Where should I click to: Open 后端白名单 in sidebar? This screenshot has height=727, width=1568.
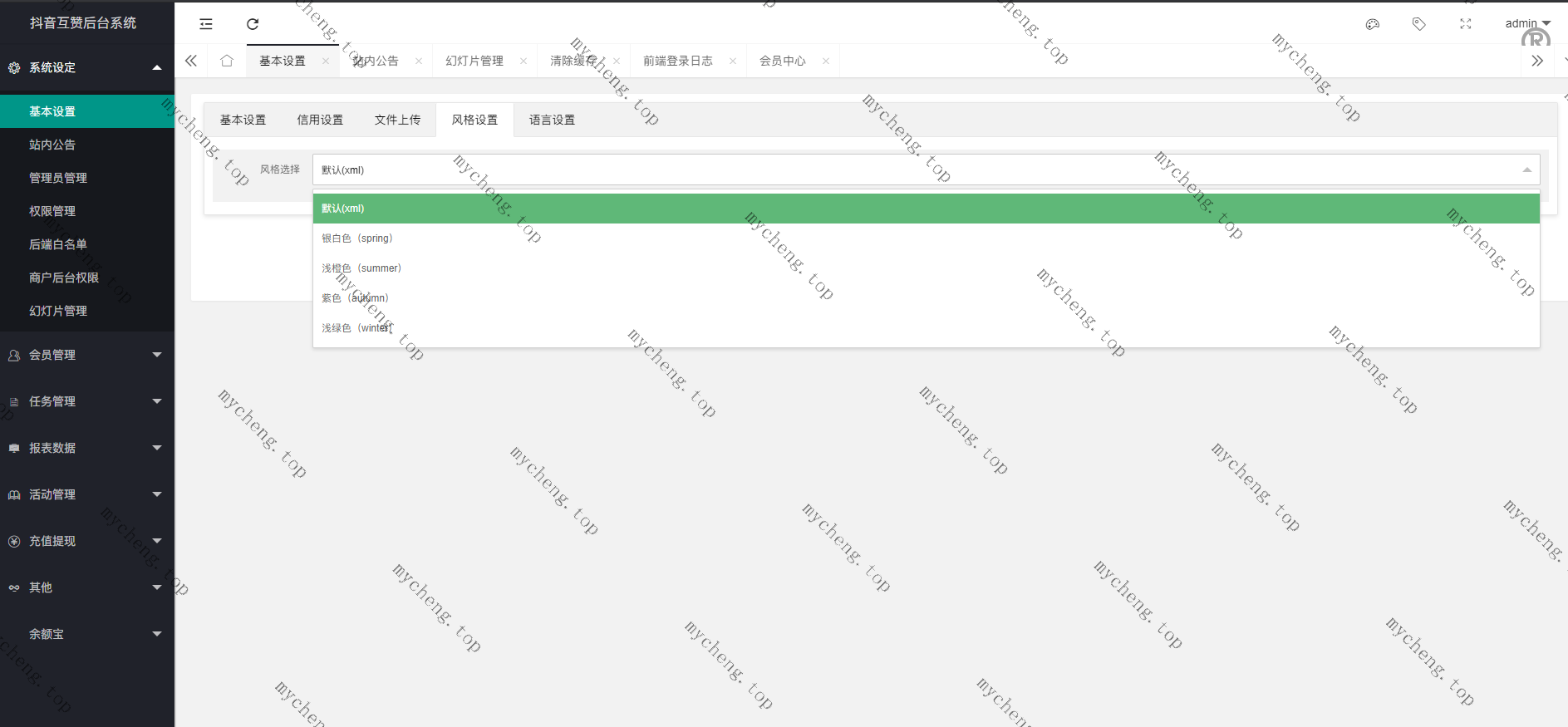(58, 244)
